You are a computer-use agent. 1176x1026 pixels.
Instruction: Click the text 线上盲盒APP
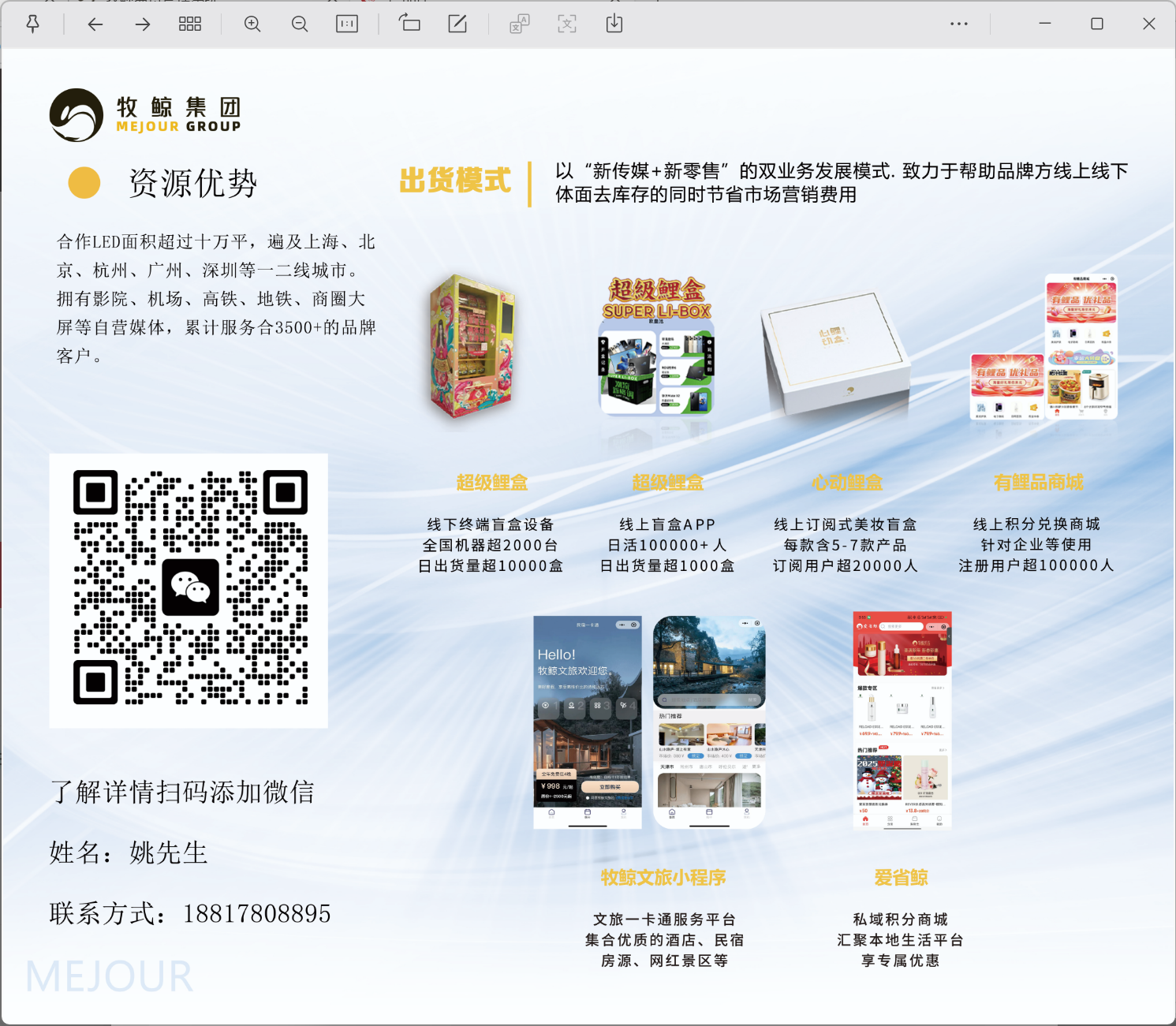pos(667,524)
